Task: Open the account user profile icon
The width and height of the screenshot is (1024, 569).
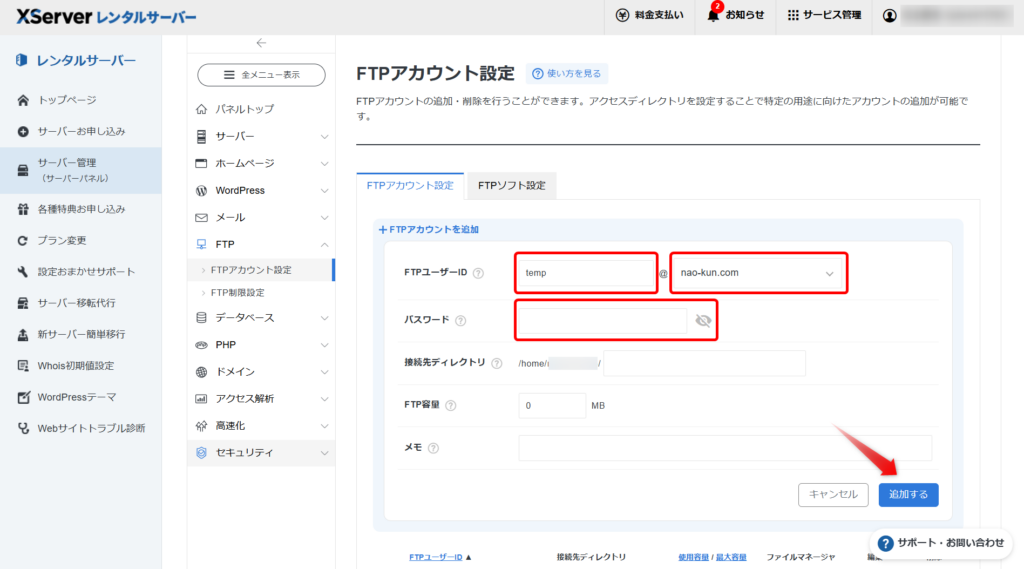Action: click(890, 16)
